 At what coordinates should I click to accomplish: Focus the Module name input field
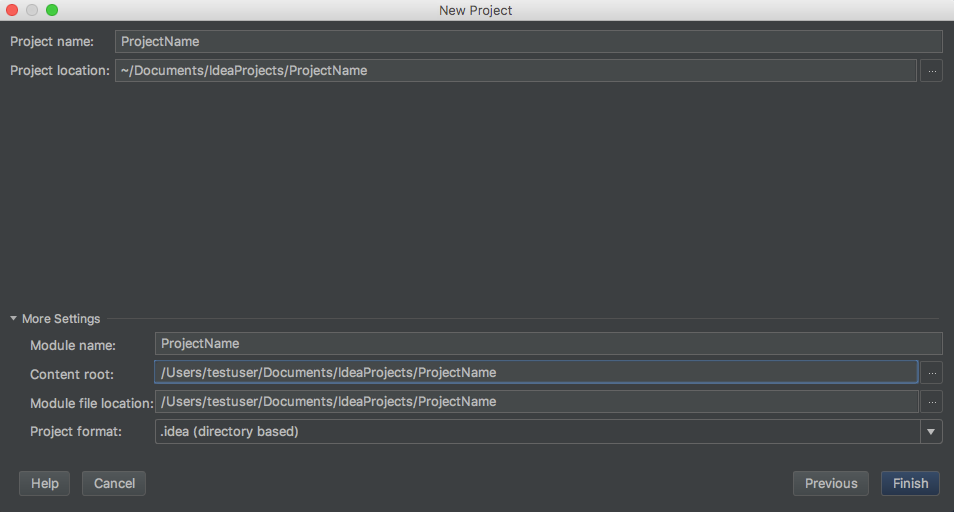point(549,344)
